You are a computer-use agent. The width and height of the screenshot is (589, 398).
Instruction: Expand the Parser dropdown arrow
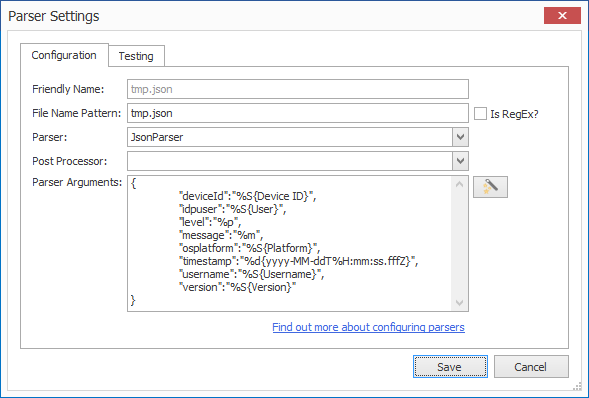[460, 137]
